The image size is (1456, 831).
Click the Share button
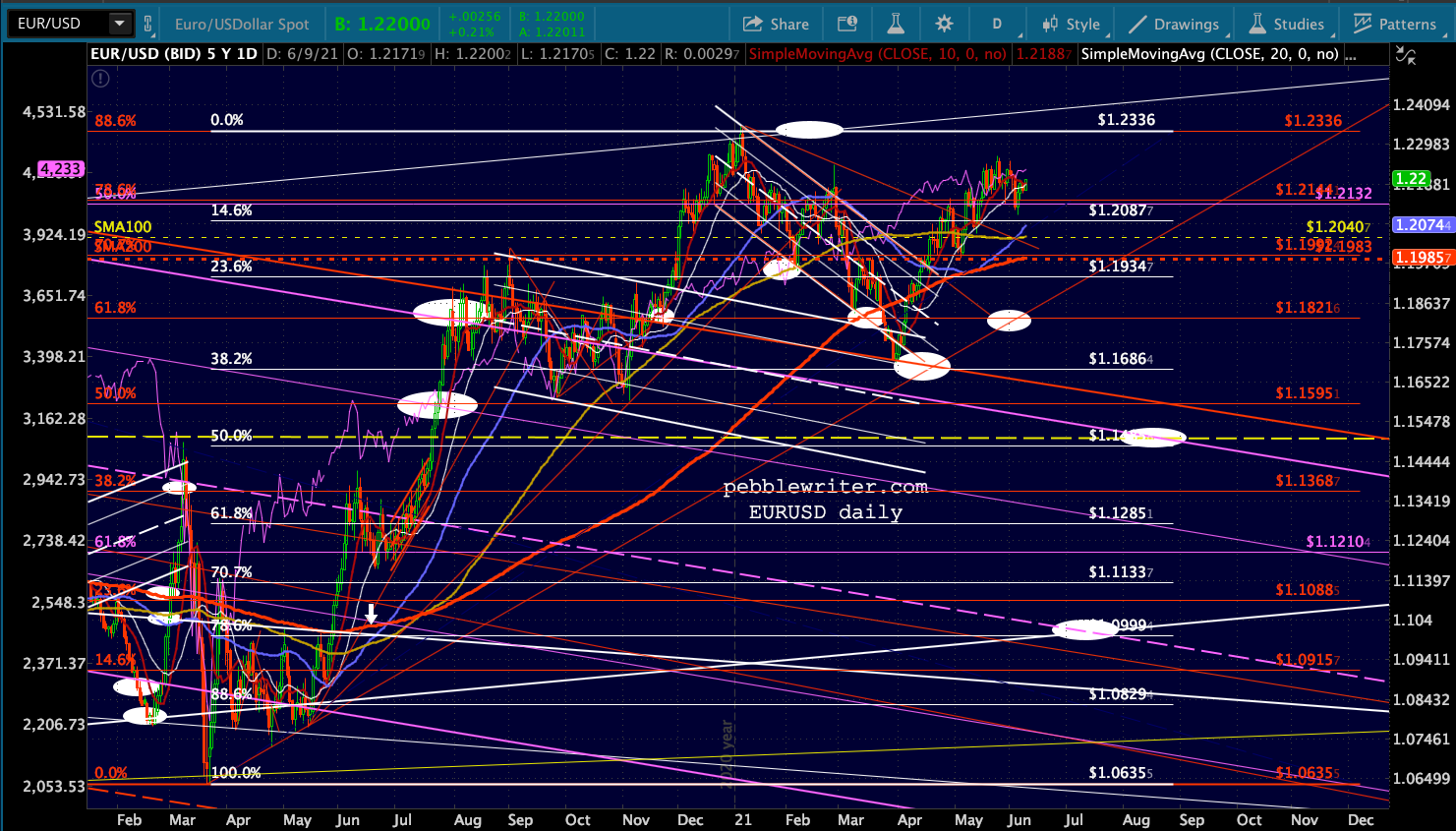[776, 24]
